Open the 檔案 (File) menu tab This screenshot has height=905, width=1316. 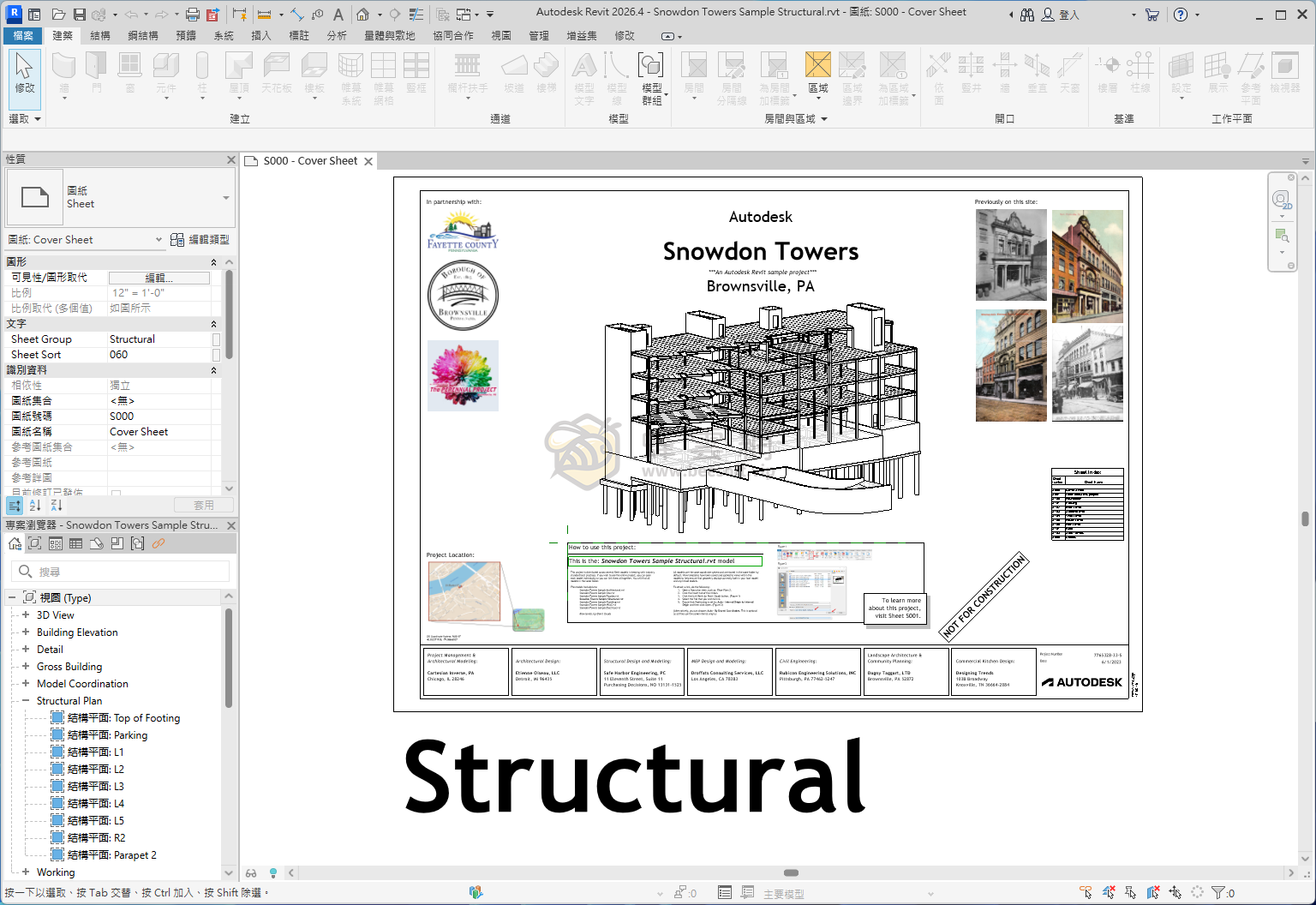(x=24, y=36)
